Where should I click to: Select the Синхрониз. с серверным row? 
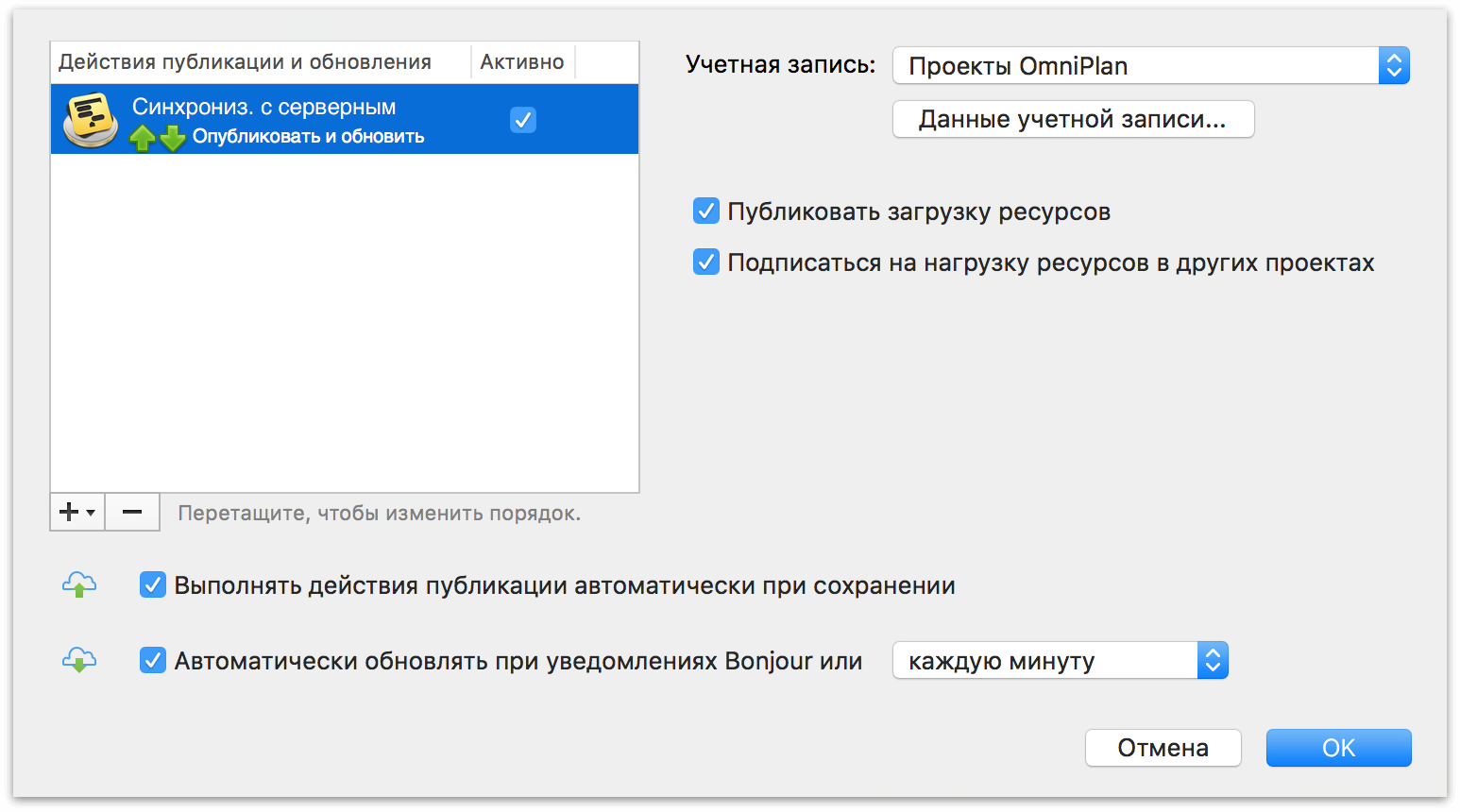coord(345,119)
